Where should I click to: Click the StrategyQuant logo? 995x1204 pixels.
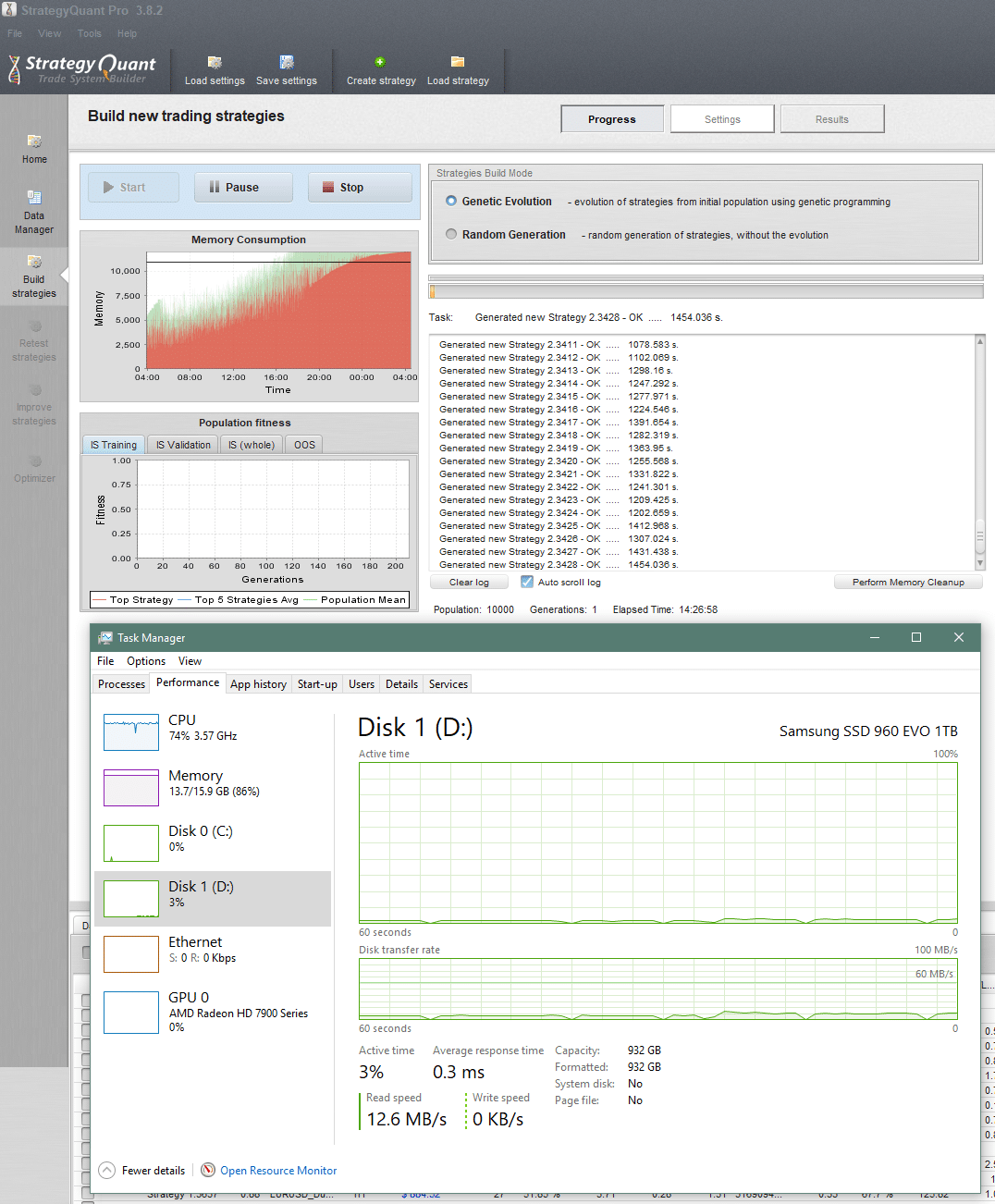81,69
